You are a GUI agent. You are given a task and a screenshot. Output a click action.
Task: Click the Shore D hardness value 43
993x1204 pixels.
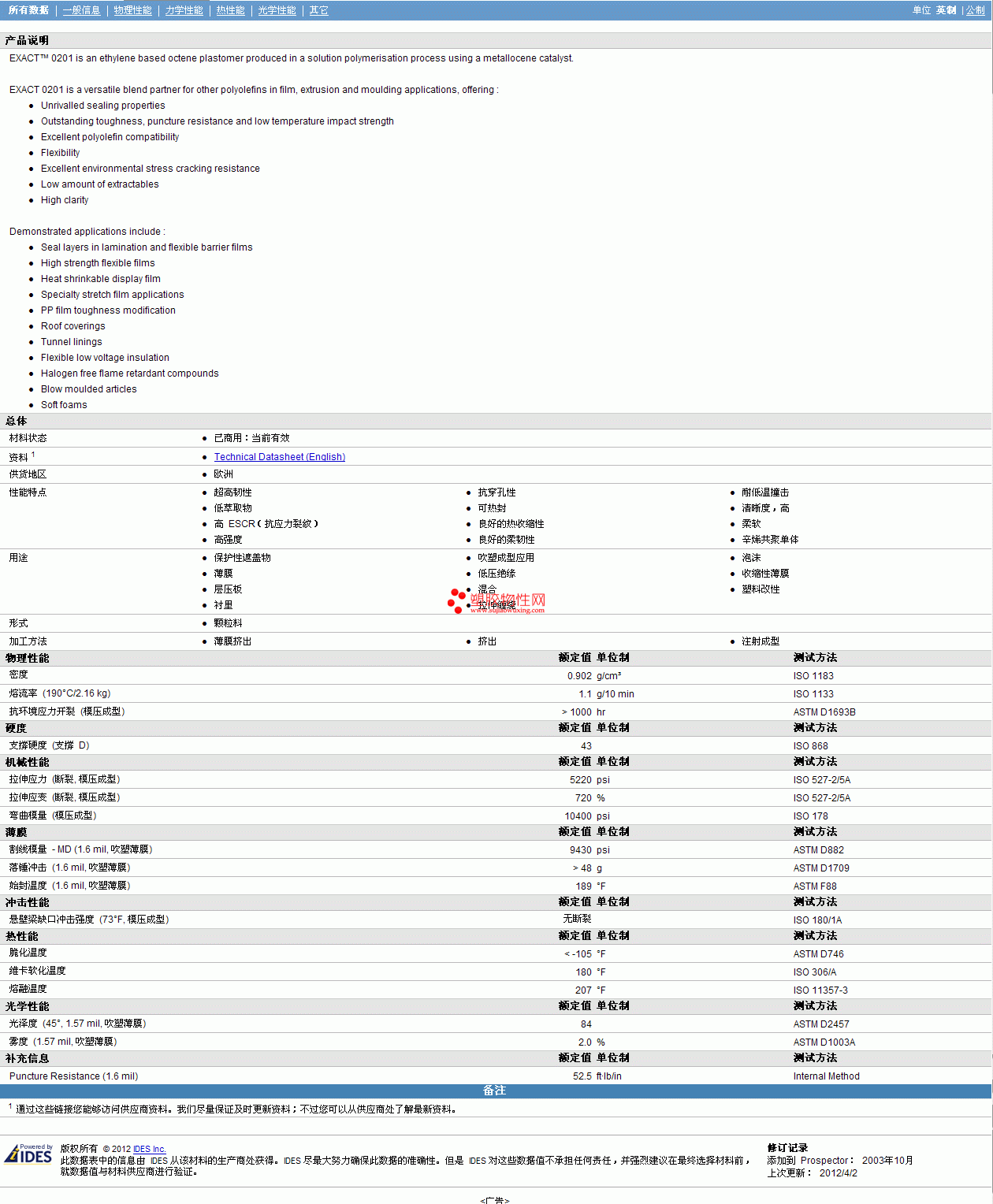586,746
